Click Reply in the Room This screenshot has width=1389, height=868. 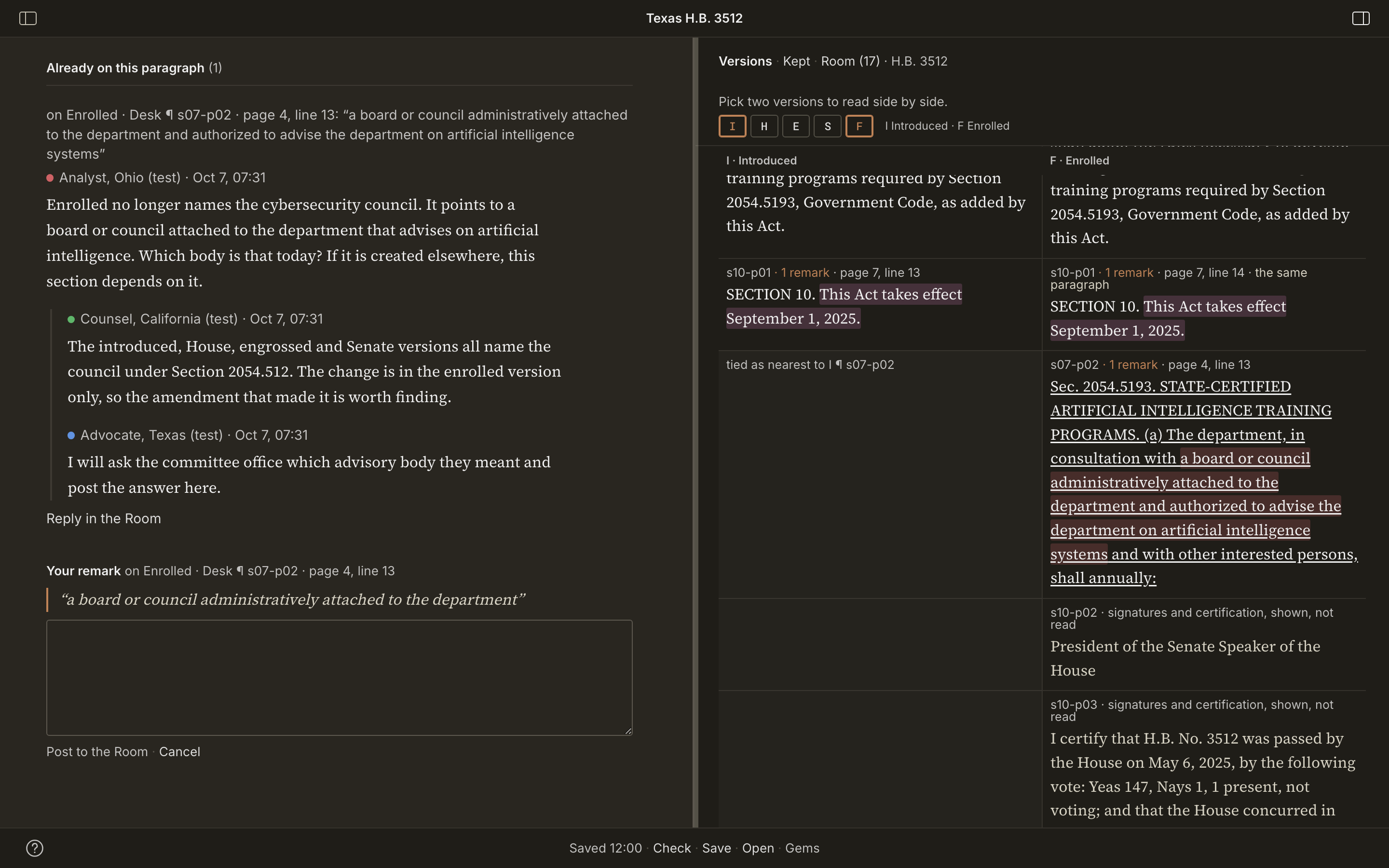tap(103, 519)
